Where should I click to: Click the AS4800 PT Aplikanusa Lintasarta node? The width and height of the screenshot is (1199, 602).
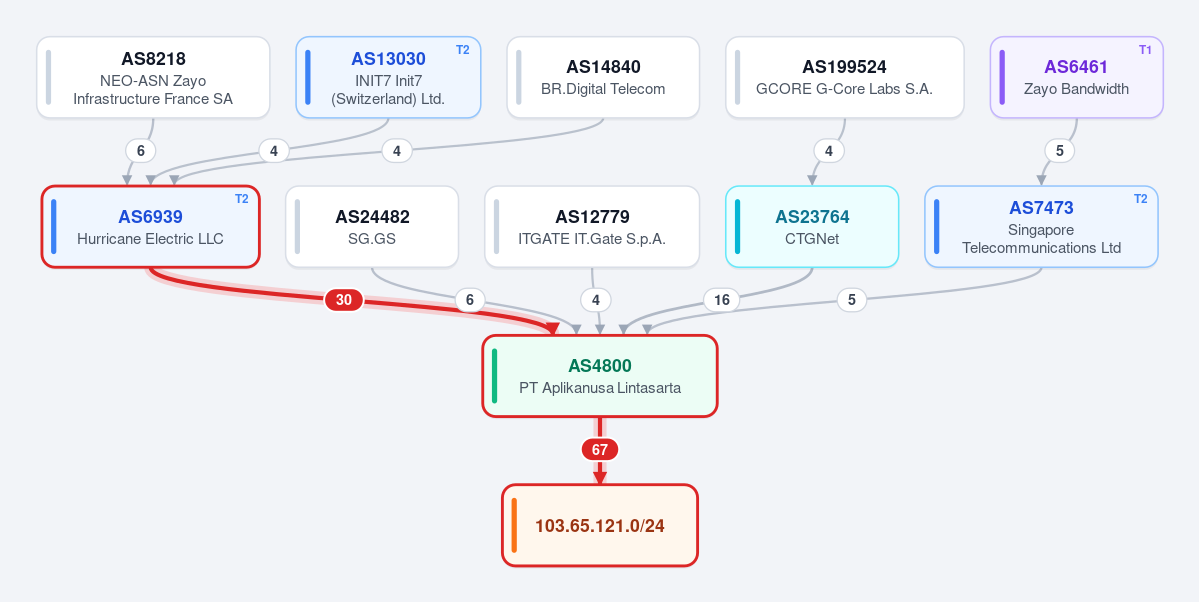click(x=600, y=376)
